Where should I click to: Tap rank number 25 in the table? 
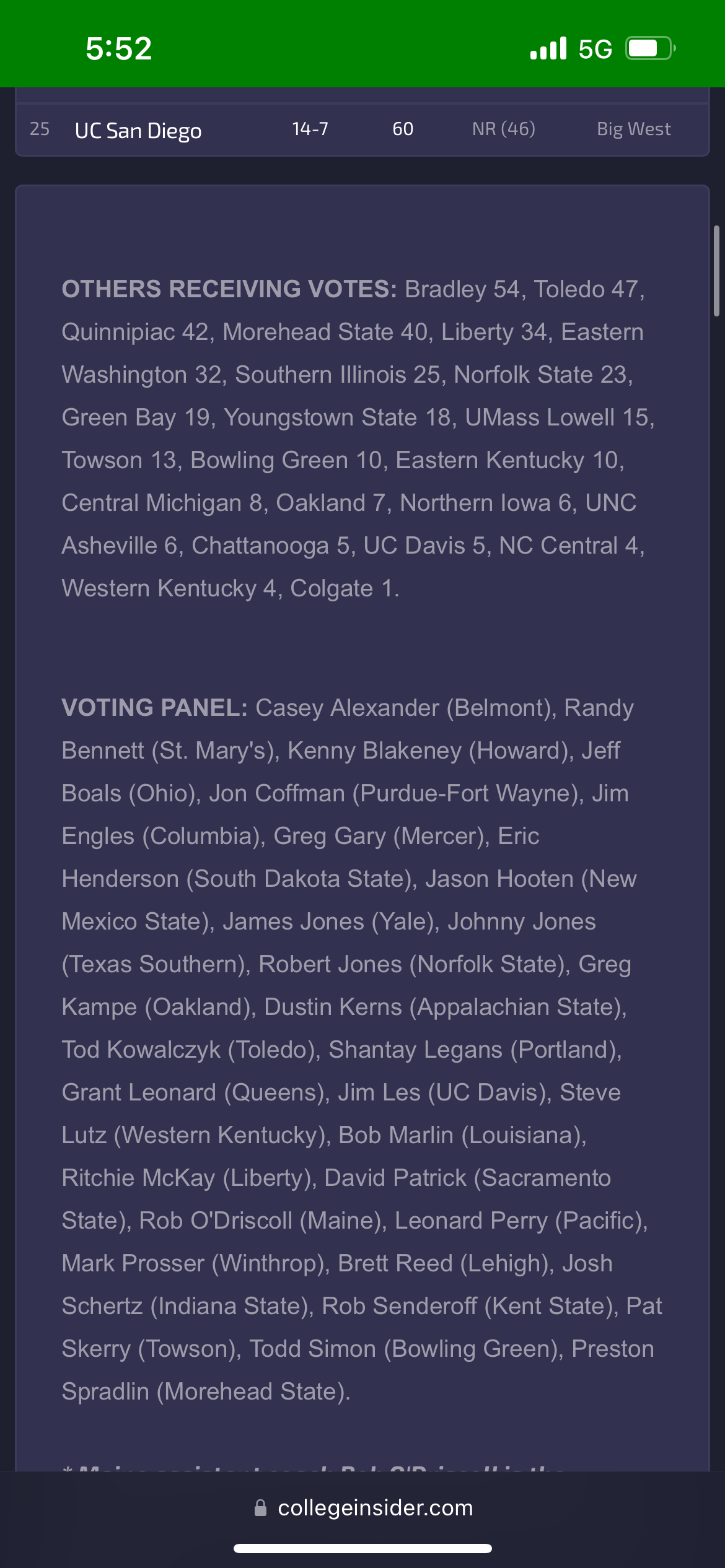click(40, 129)
